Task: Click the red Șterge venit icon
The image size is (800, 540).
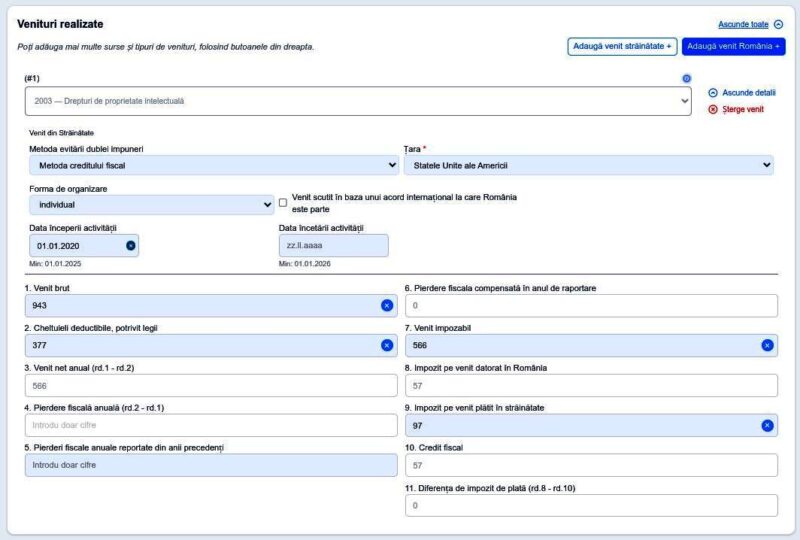Action: point(713,109)
